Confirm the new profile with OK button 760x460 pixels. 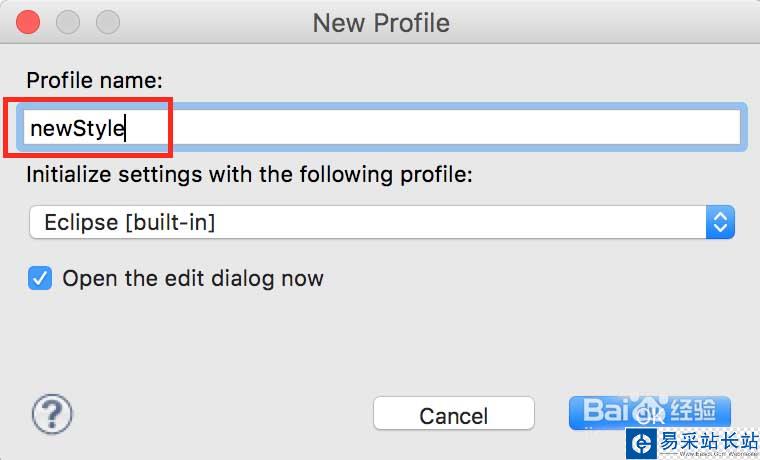point(650,414)
